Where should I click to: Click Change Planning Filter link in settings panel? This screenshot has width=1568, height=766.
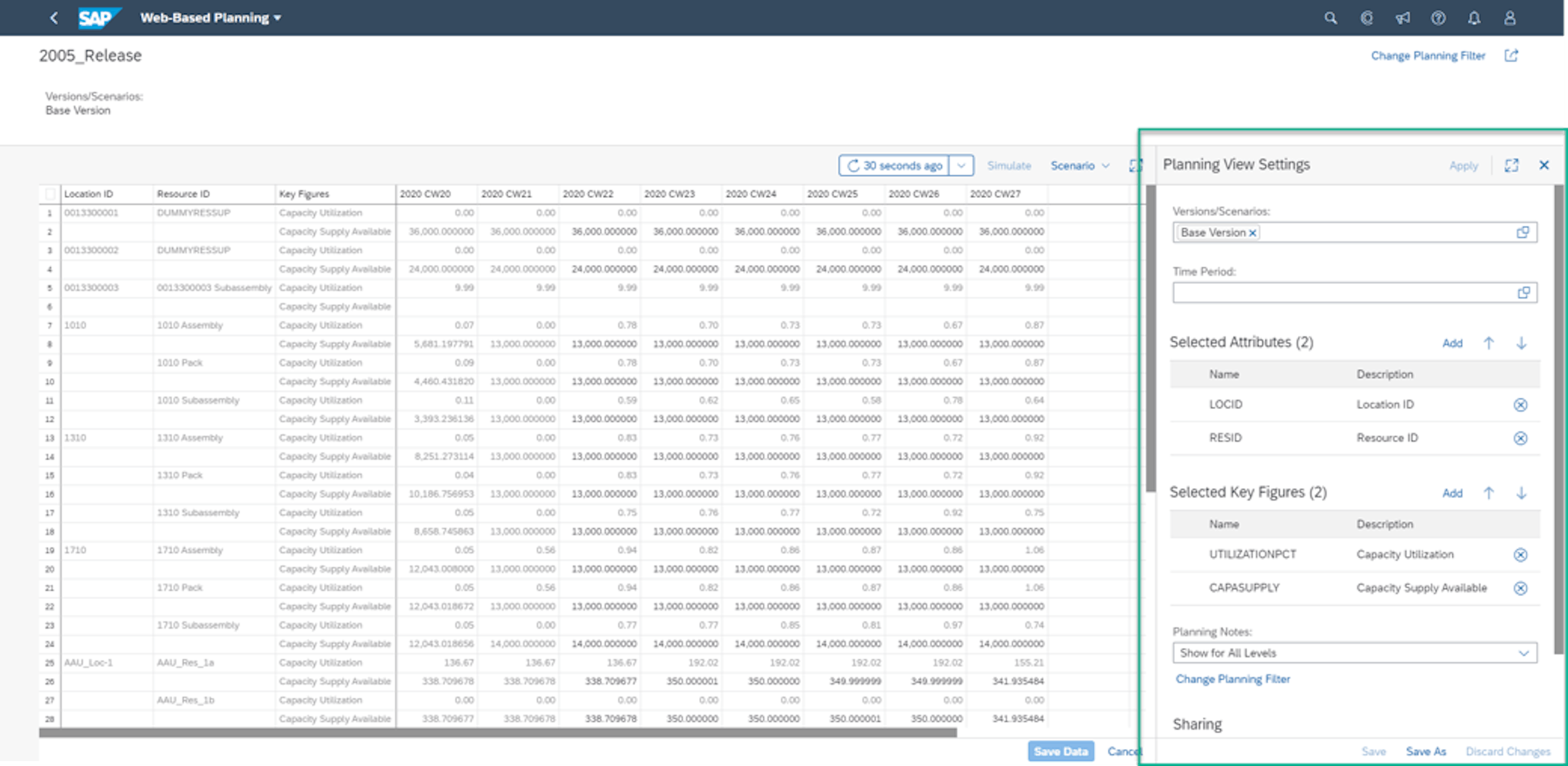click(x=1233, y=679)
